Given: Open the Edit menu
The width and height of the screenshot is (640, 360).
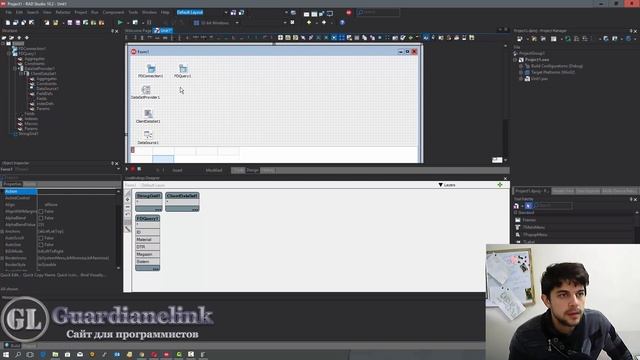Looking at the screenshot, I should point(20,13).
